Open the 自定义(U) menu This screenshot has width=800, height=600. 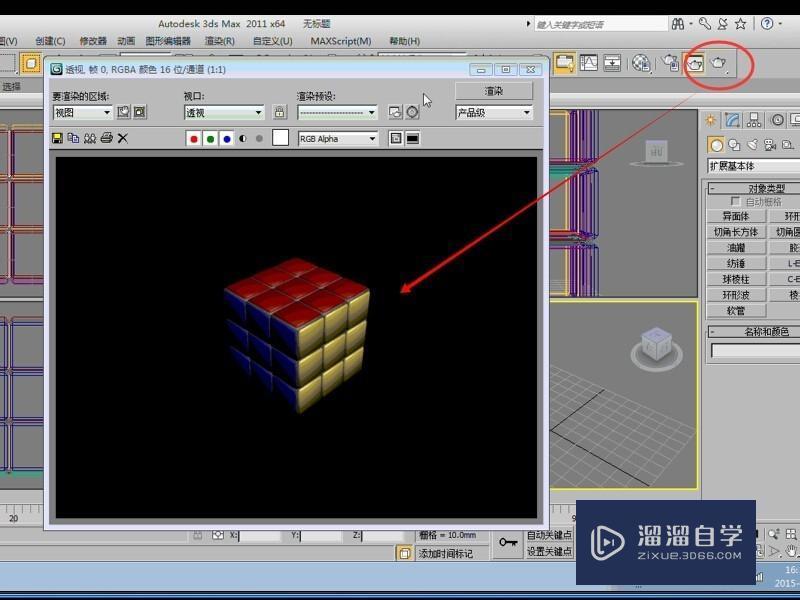[272, 41]
